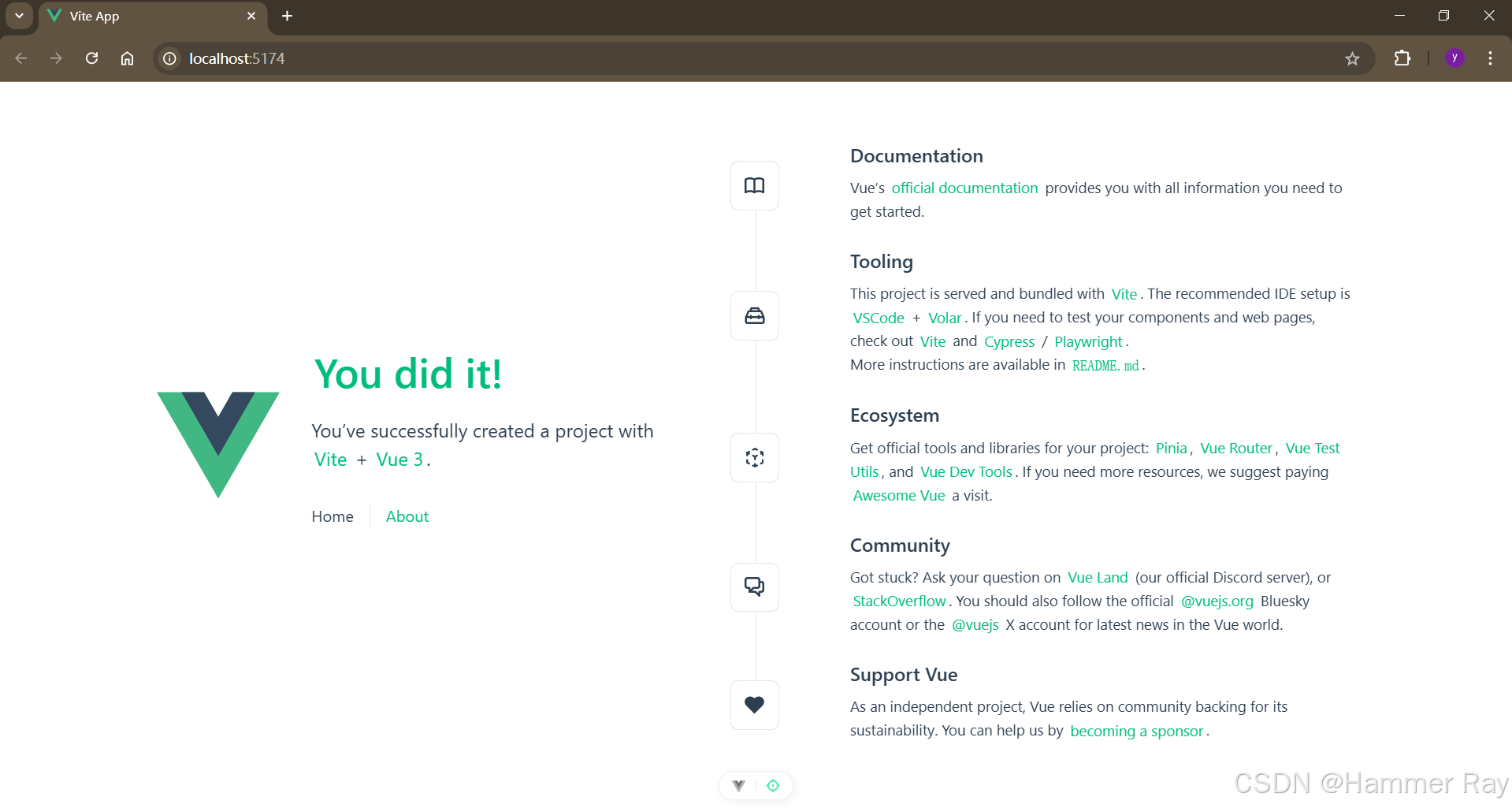This screenshot has width=1512, height=808.
Task: Click the Ecosystem heading
Action: 894,415
